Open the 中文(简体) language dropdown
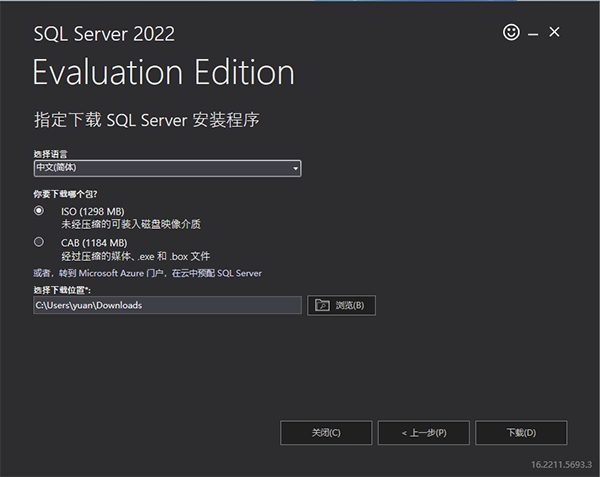The height and width of the screenshot is (477, 600). point(168,168)
